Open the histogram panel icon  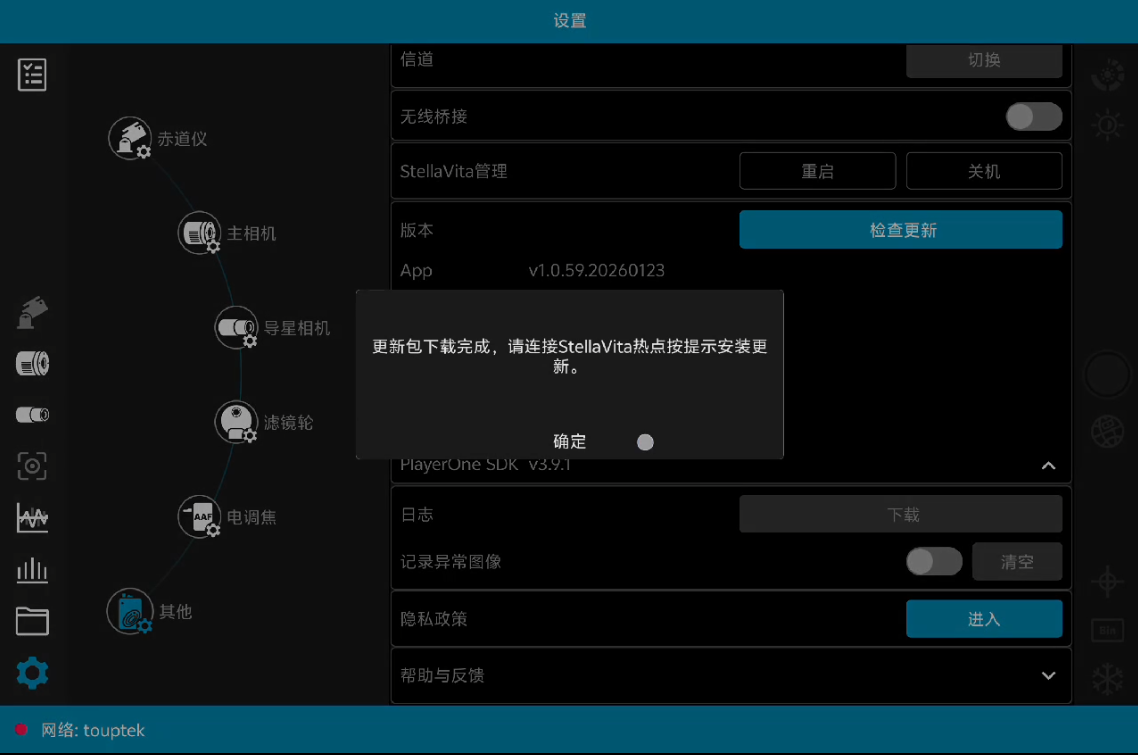click(31, 570)
